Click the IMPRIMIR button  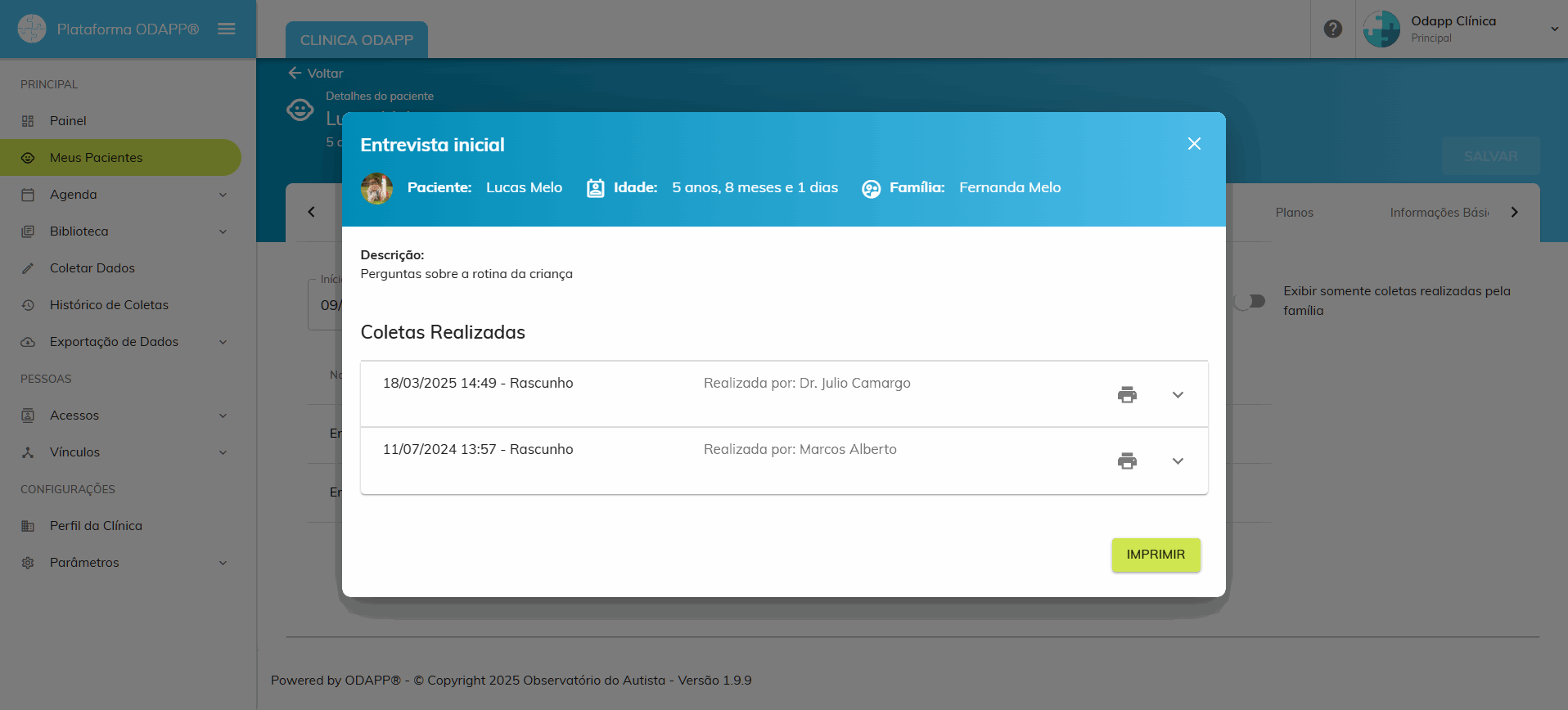1155,555
